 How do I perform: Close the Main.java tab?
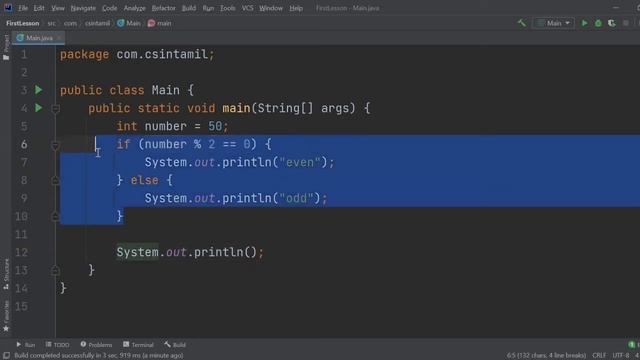point(59,38)
